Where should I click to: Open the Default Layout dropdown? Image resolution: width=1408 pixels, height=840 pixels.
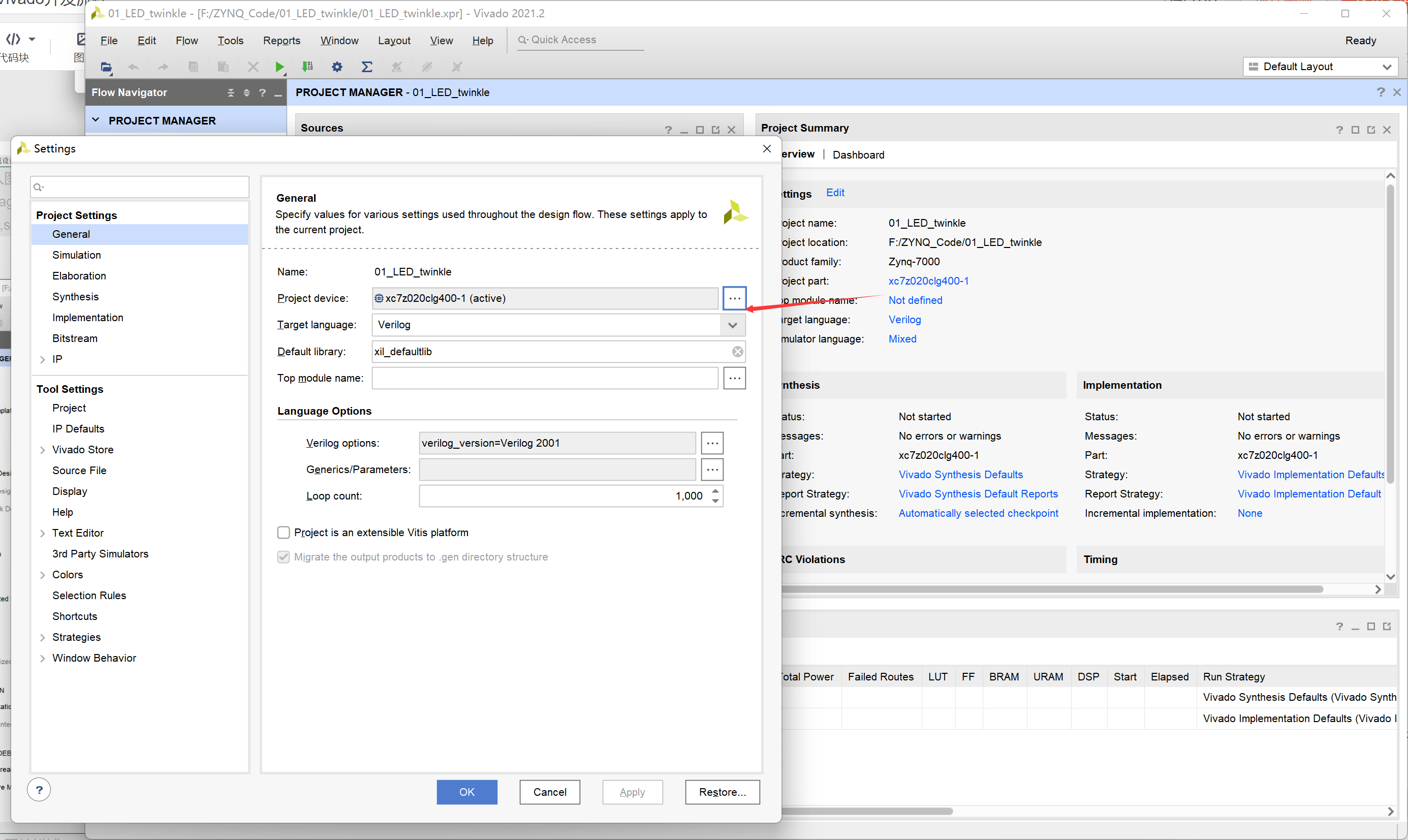(1320, 66)
